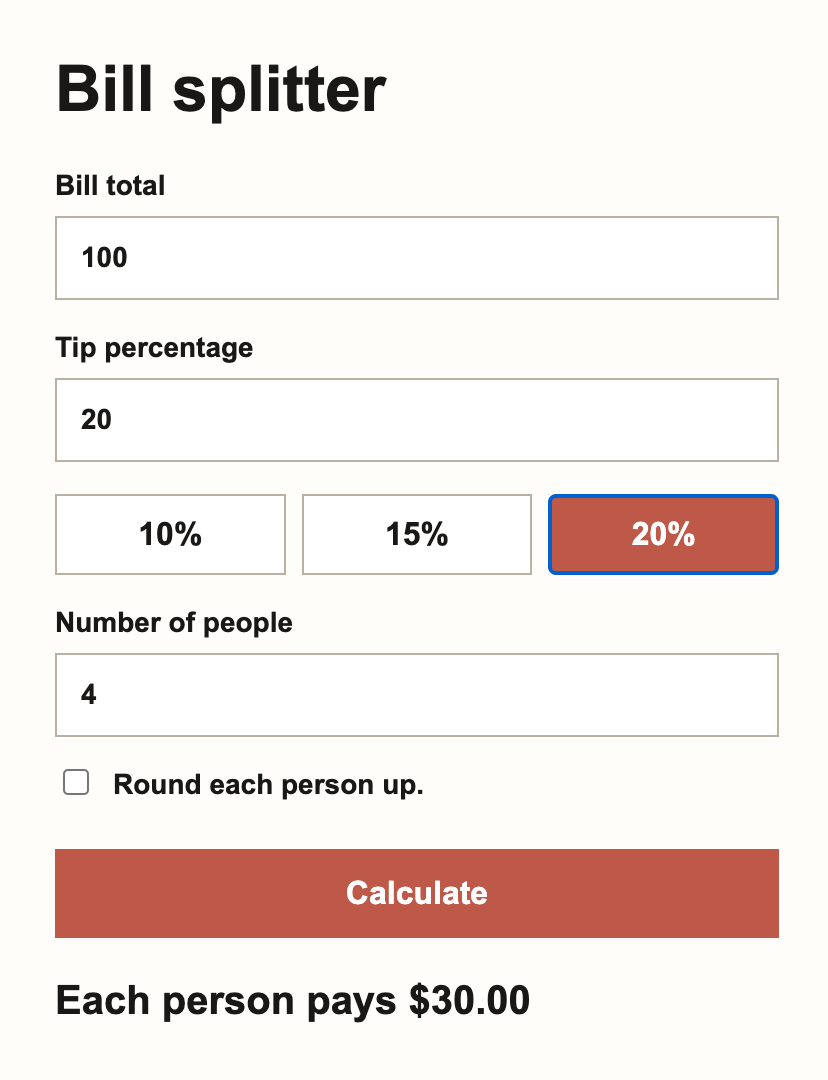Place cursor on the value 4 in Number of people
Image resolution: width=828 pixels, height=1080 pixels.
tap(88, 694)
